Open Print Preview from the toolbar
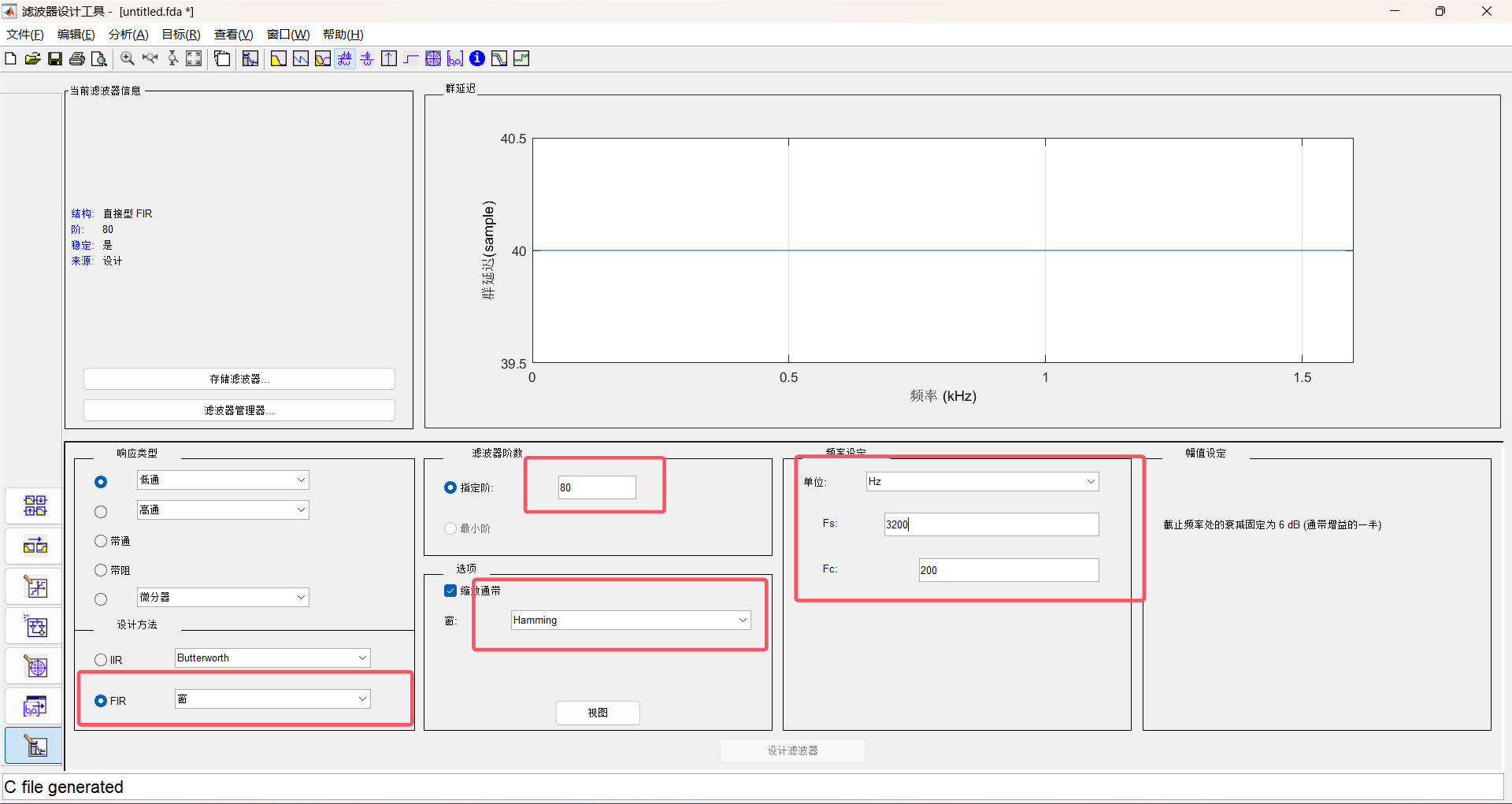Screen dimensions: 1512x804 [x=99, y=58]
